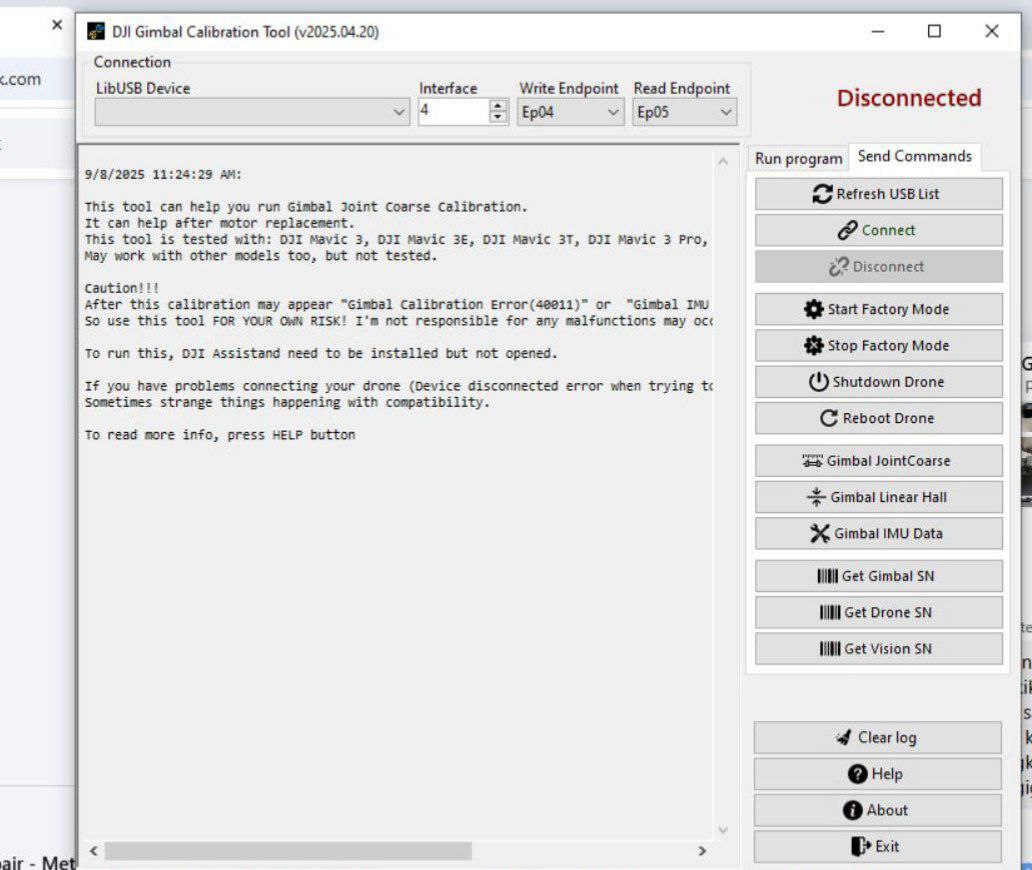Select the Send Commands tab
This screenshot has height=870, width=1032.
coord(914,156)
